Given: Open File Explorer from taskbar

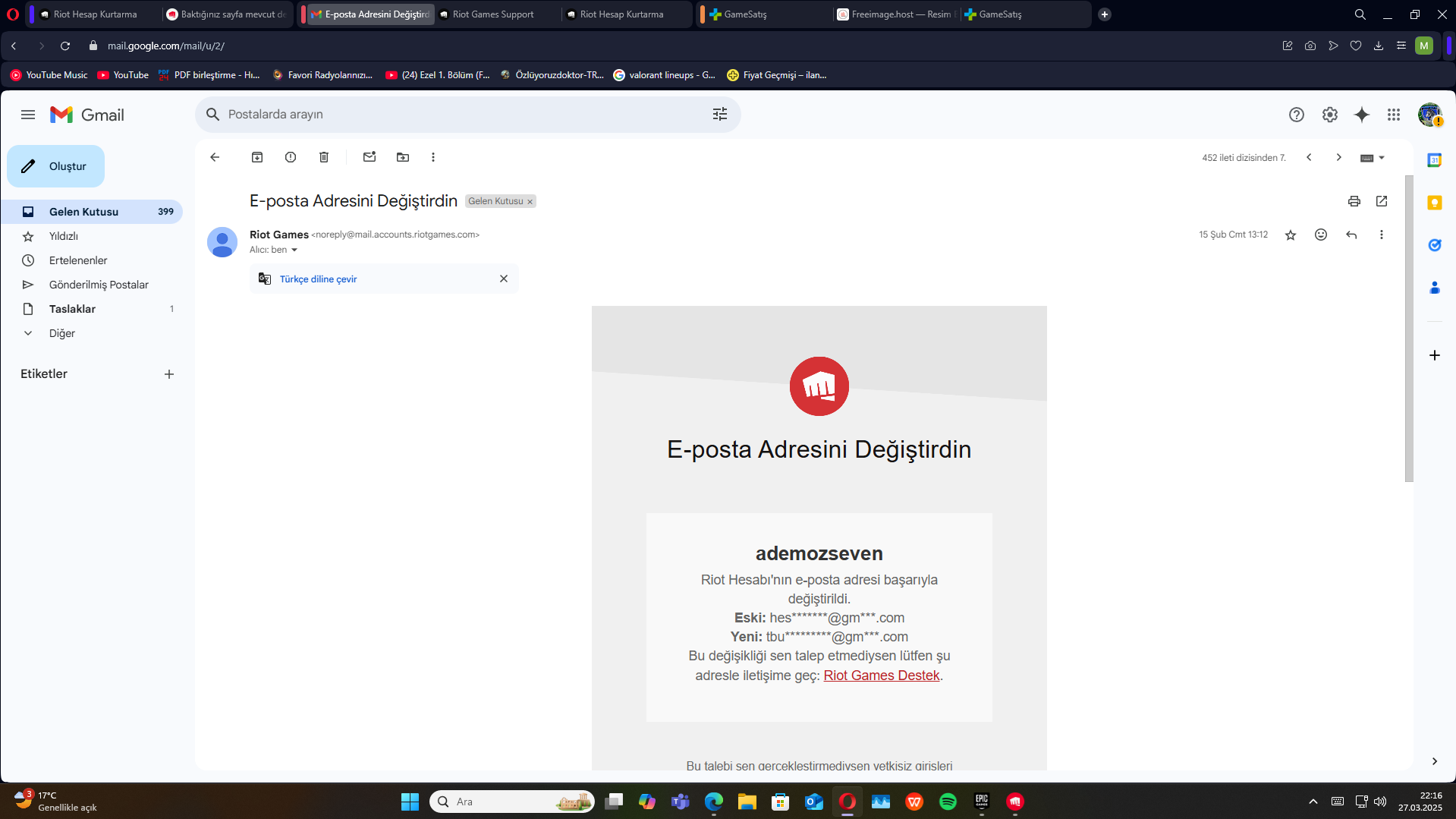Looking at the screenshot, I should tap(747, 802).
